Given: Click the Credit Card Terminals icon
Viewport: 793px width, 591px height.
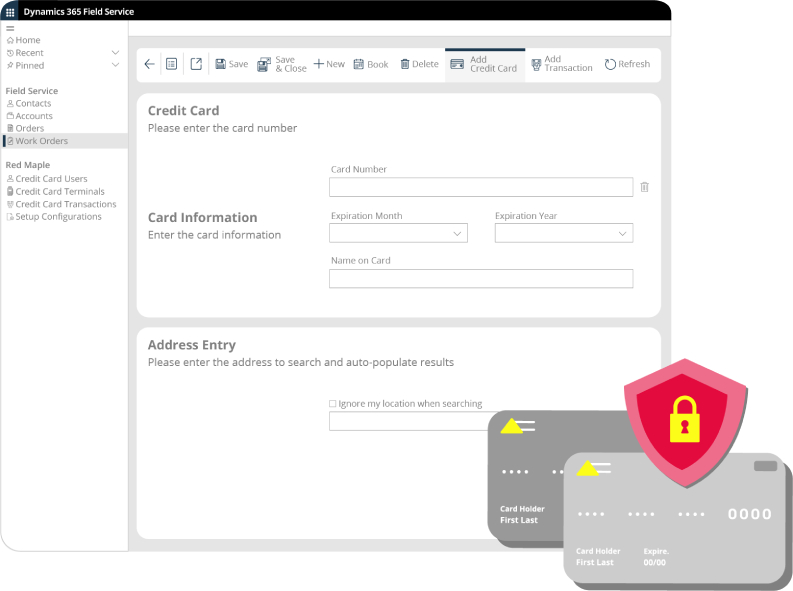Looking at the screenshot, I should point(10,192).
